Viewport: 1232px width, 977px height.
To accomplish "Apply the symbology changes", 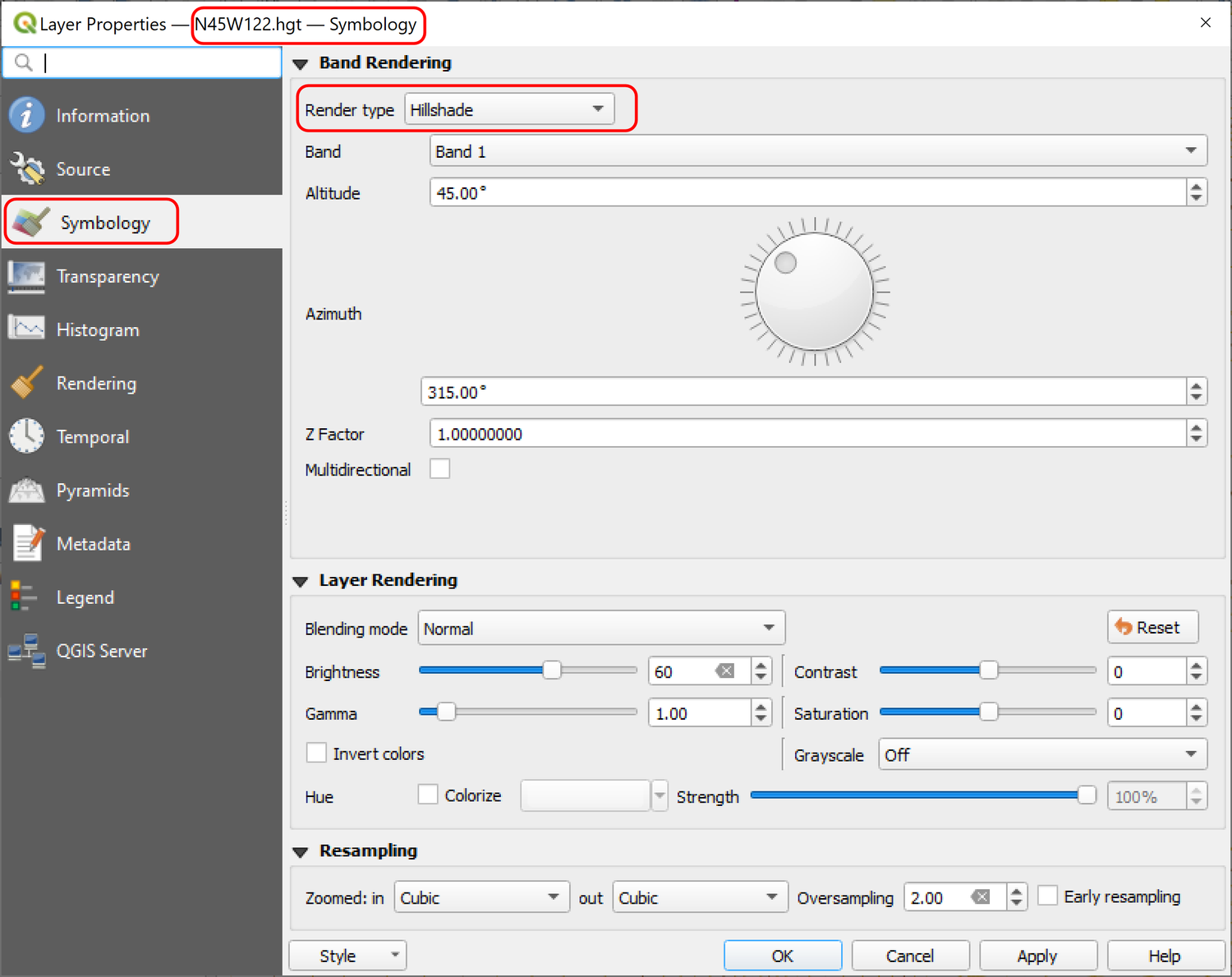I will [x=1037, y=955].
